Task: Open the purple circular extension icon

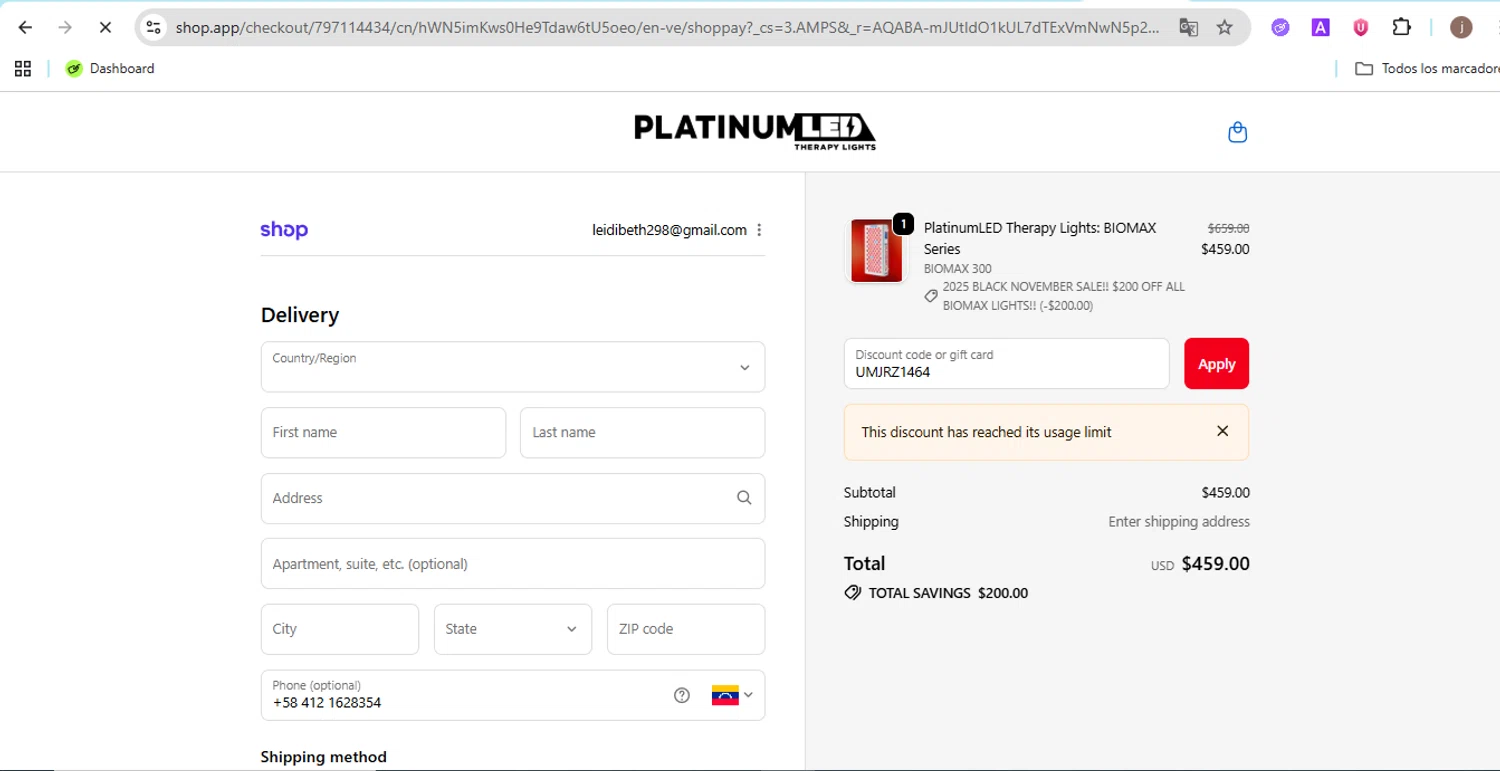Action: (x=1280, y=28)
